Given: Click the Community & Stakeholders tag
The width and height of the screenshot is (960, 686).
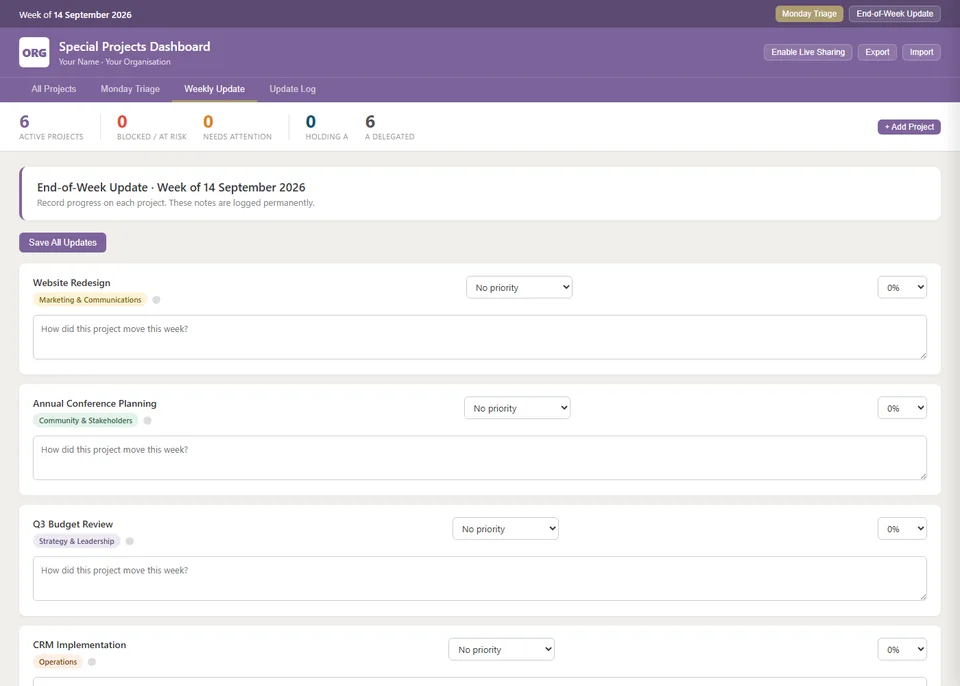Looking at the screenshot, I should [86, 421].
